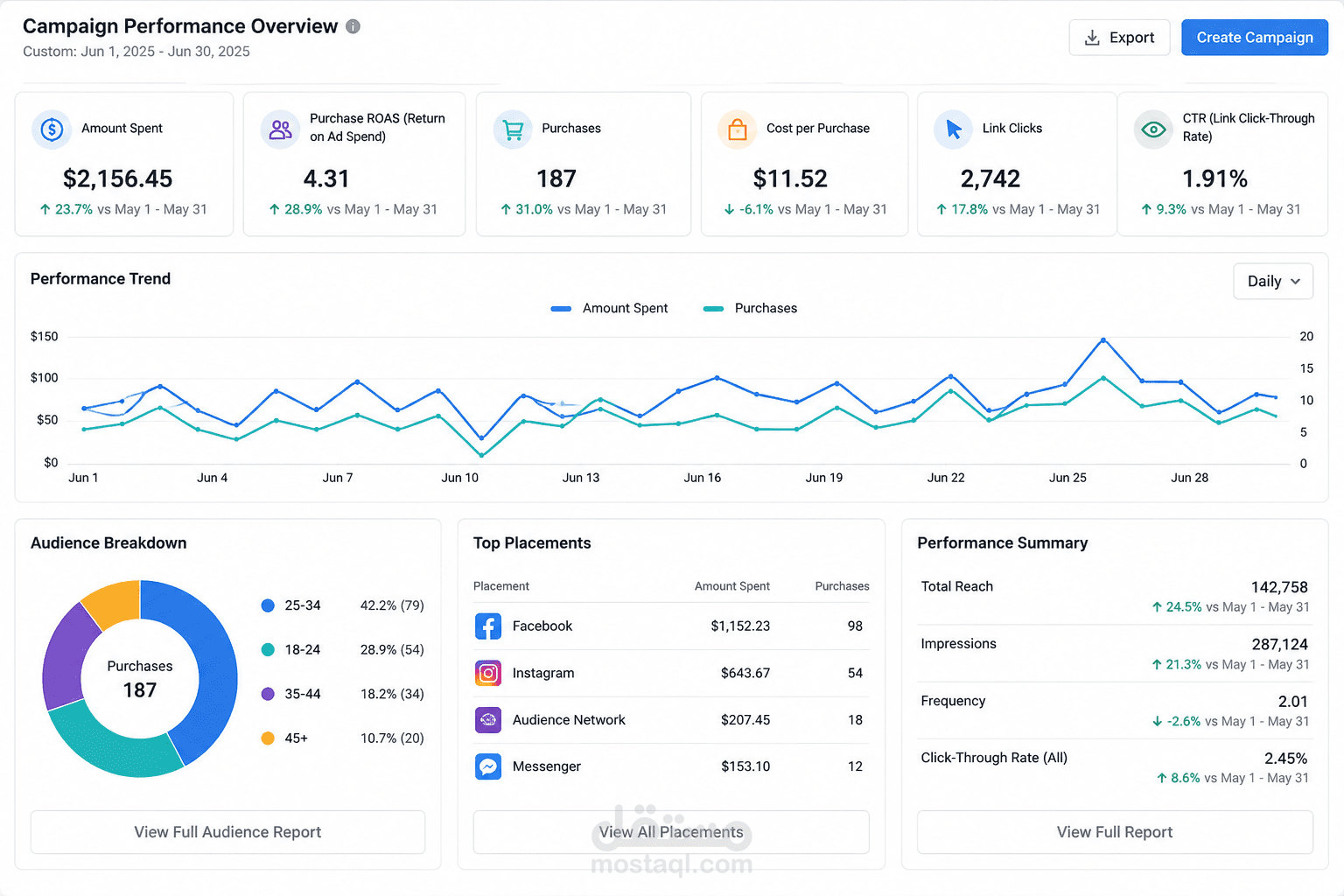Click the 142,758 Total Reach value

point(1279,587)
